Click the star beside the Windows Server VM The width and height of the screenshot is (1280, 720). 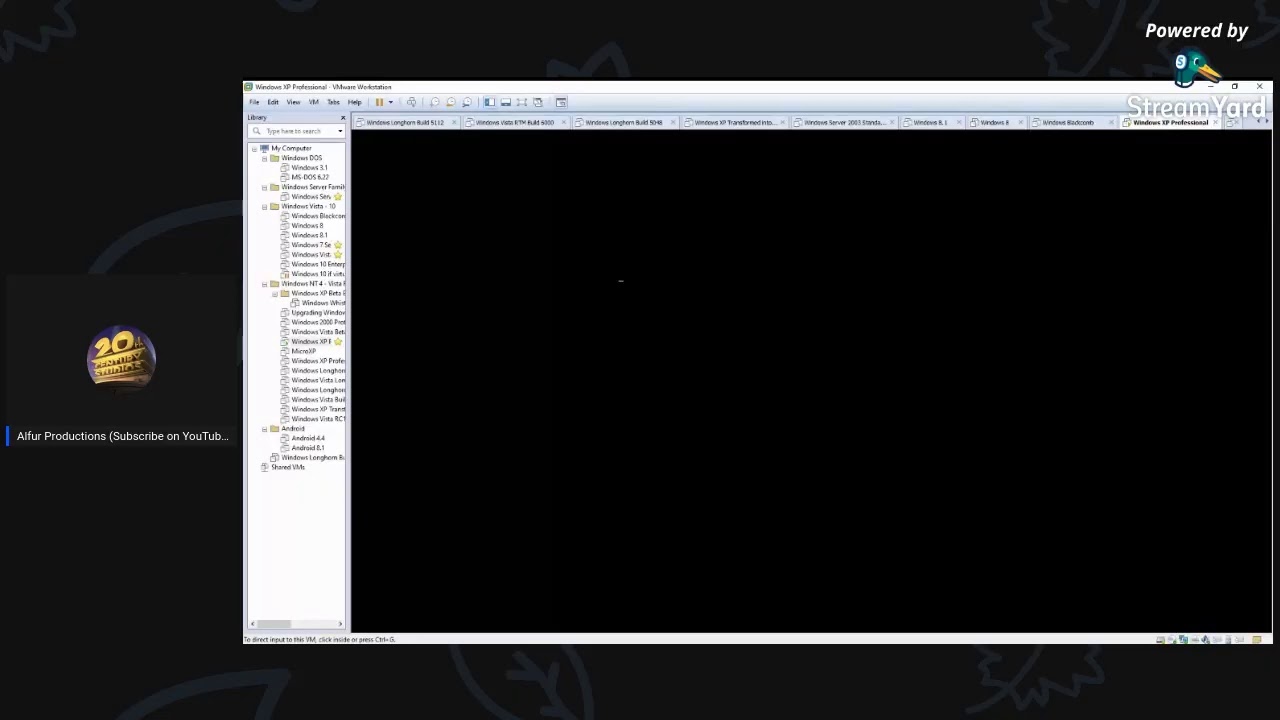click(x=338, y=197)
